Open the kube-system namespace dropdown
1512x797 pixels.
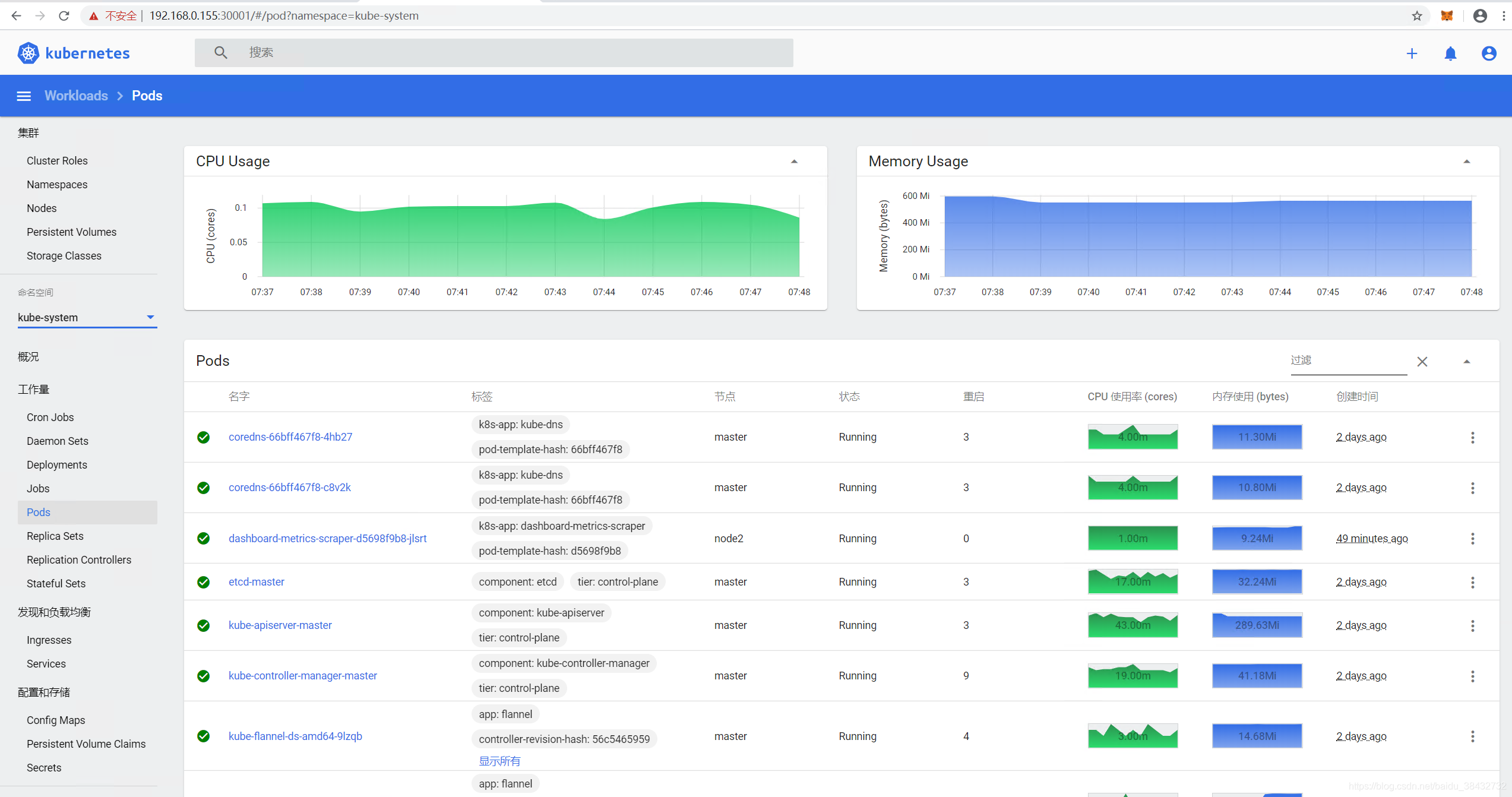coord(86,317)
